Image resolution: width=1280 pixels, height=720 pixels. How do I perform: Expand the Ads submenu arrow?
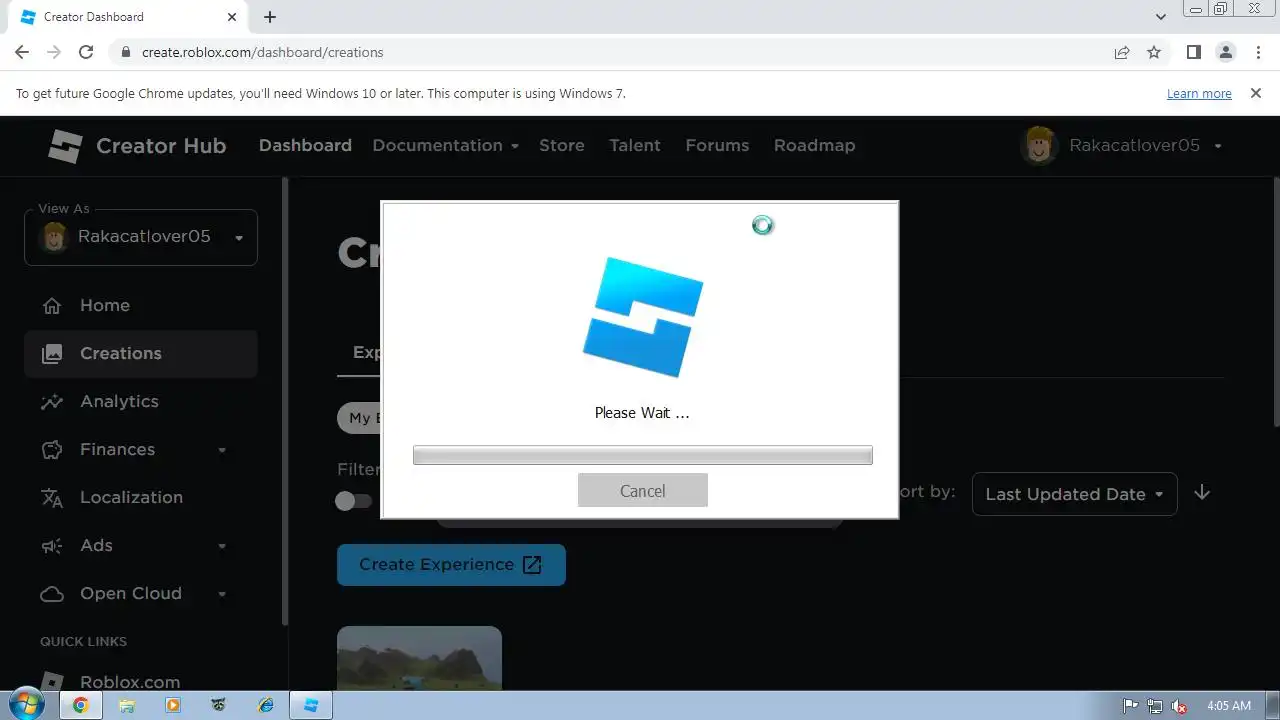click(x=222, y=546)
